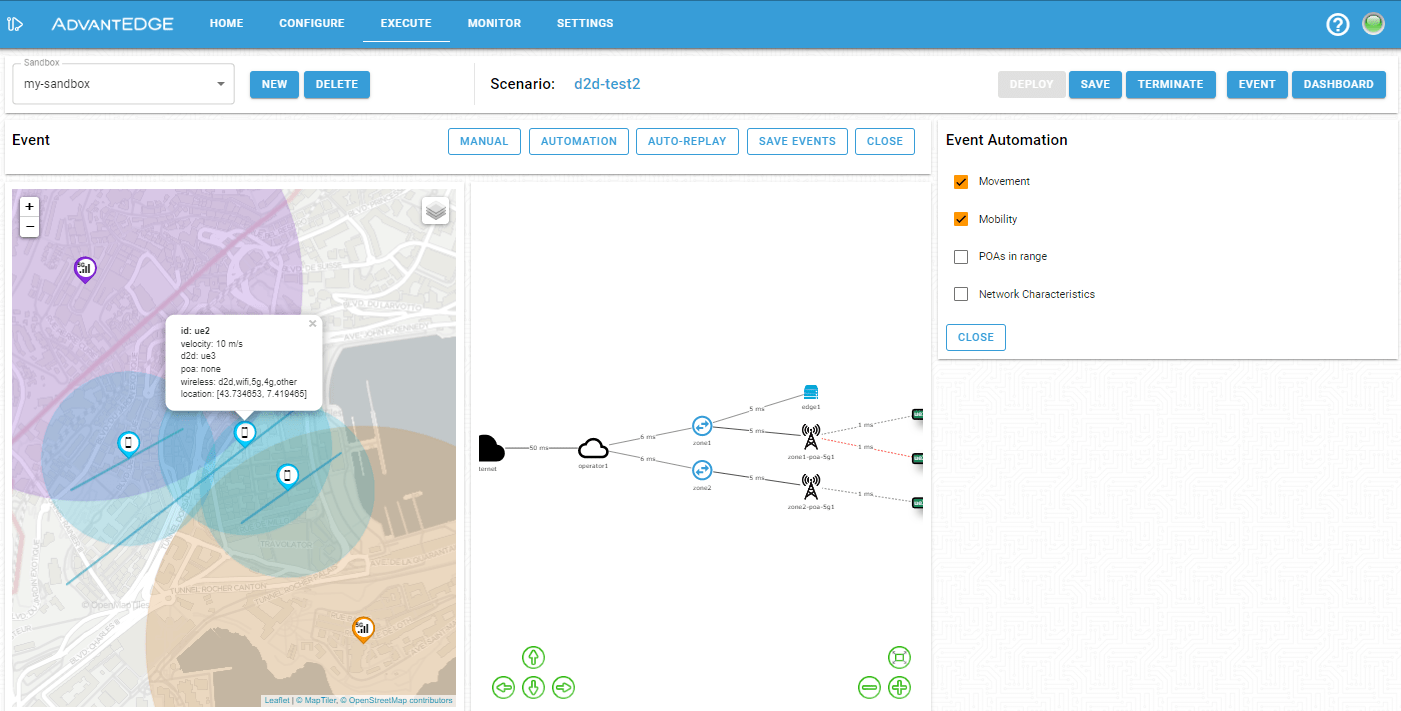Go to the HOME tab
The height and width of the screenshot is (711, 1401).
[x=227, y=23]
